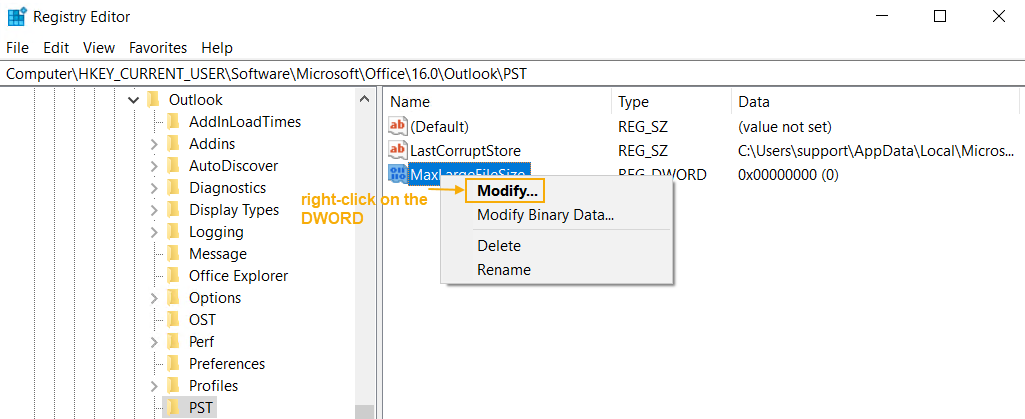Viewport: 1025px width, 419px height.
Task: Open the Help menu
Action: tap(216, 48)
